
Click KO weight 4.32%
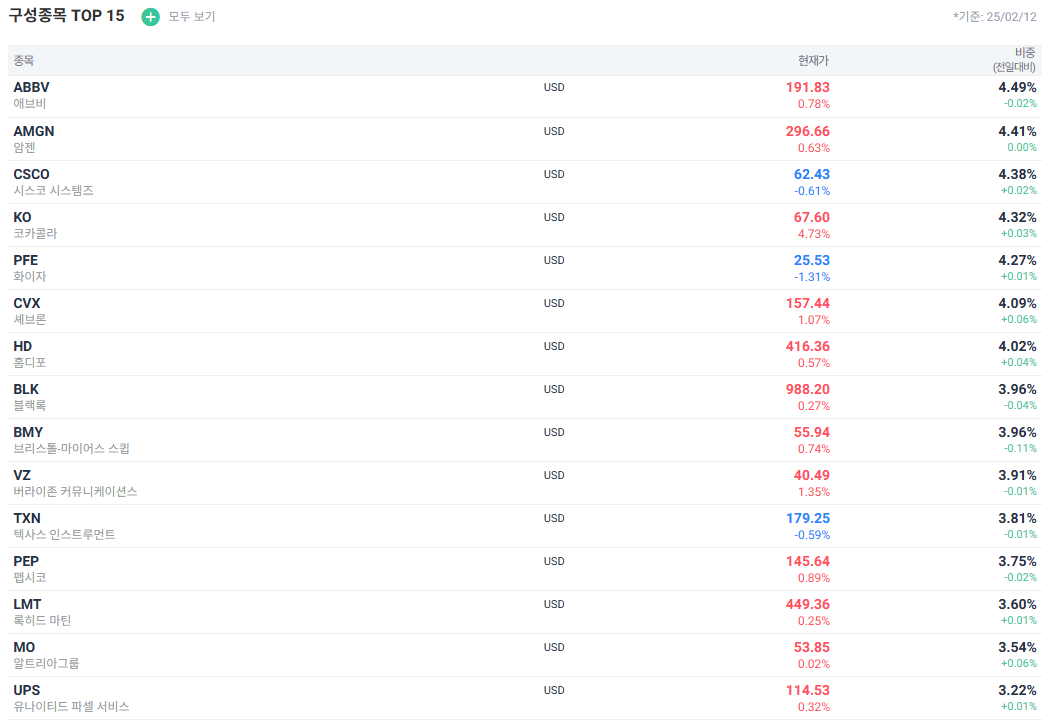point(1017,217)
